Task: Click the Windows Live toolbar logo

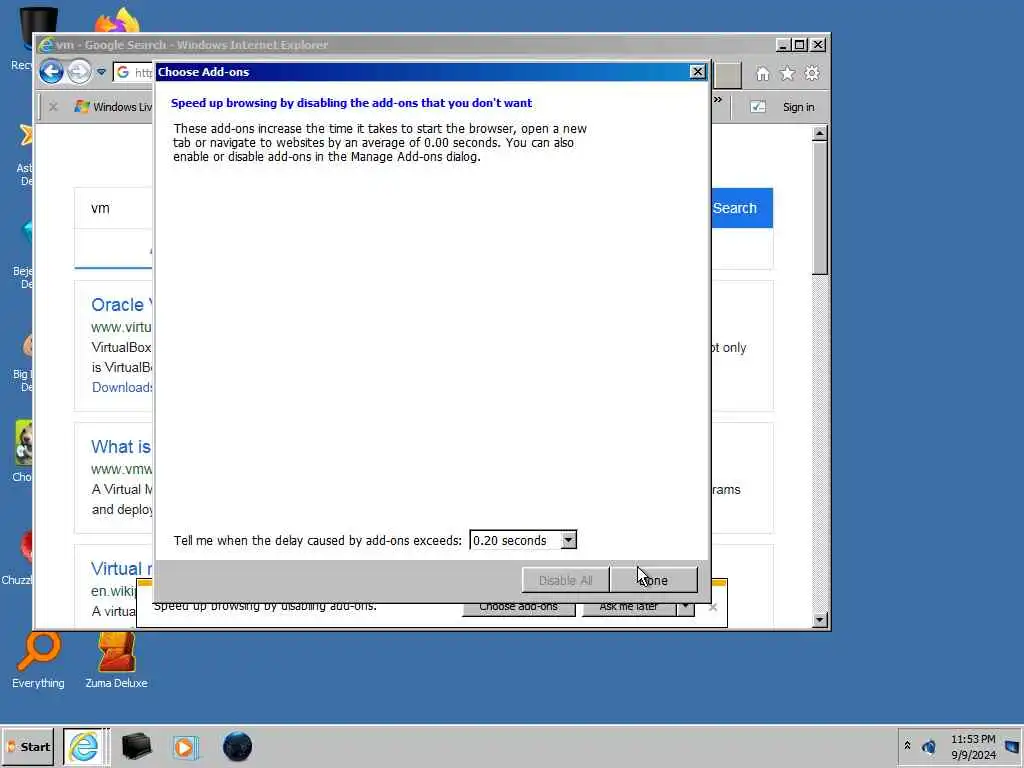Action: [82, 106]
